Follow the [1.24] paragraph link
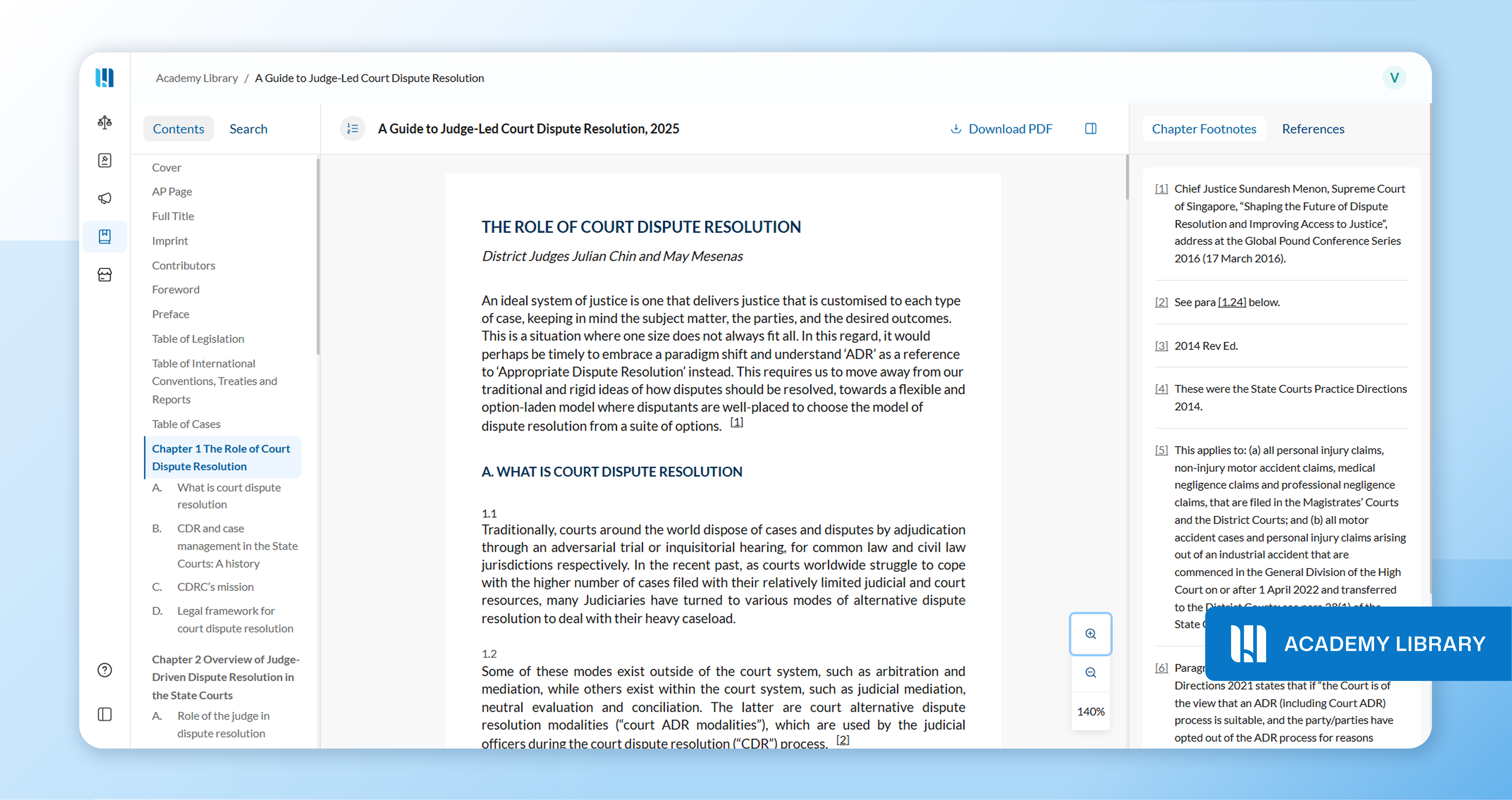This screenshot has height=800, width=1512. (x=1232, y=302)
